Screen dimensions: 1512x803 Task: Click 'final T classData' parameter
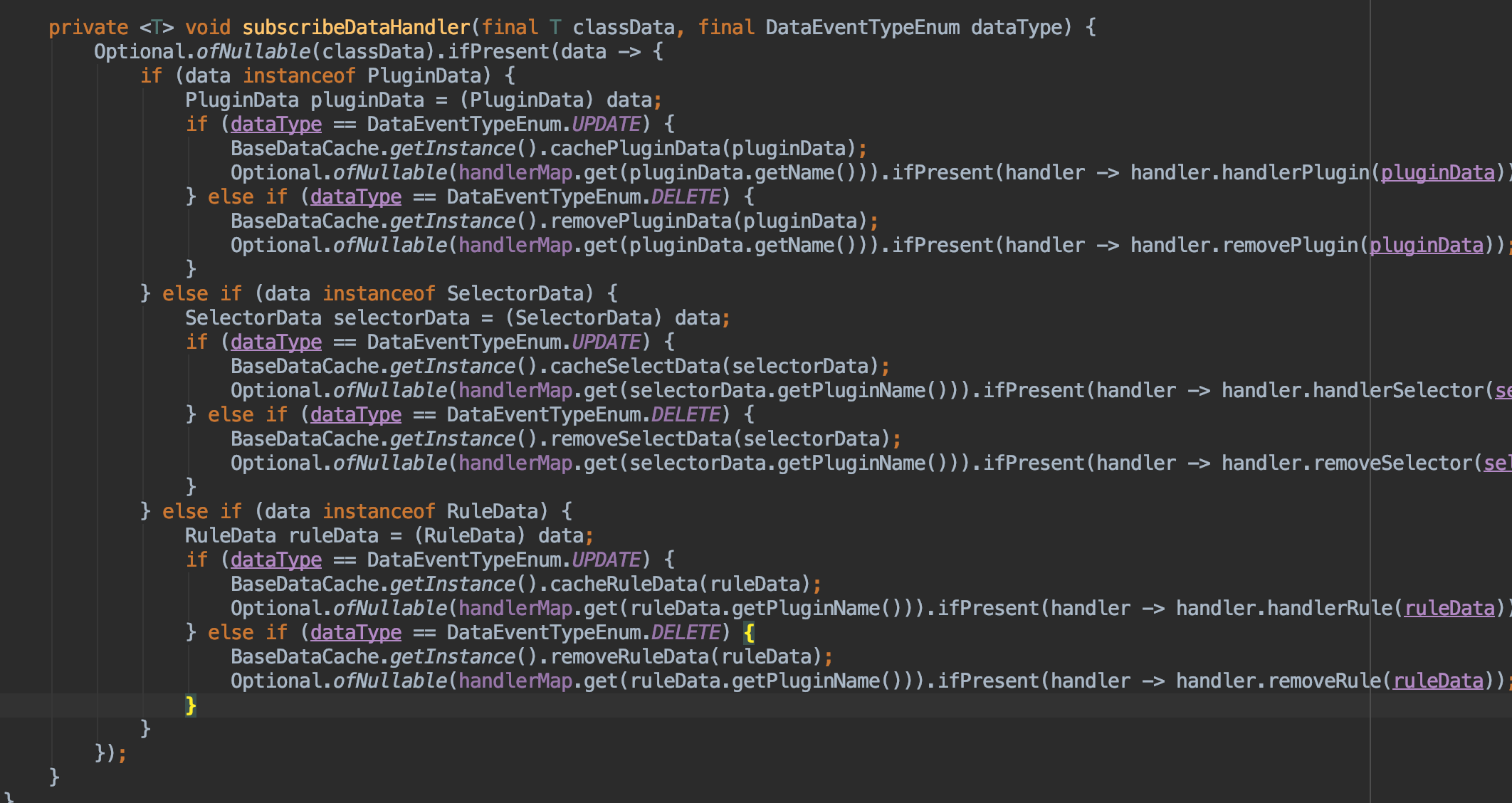tap(577, 28)
